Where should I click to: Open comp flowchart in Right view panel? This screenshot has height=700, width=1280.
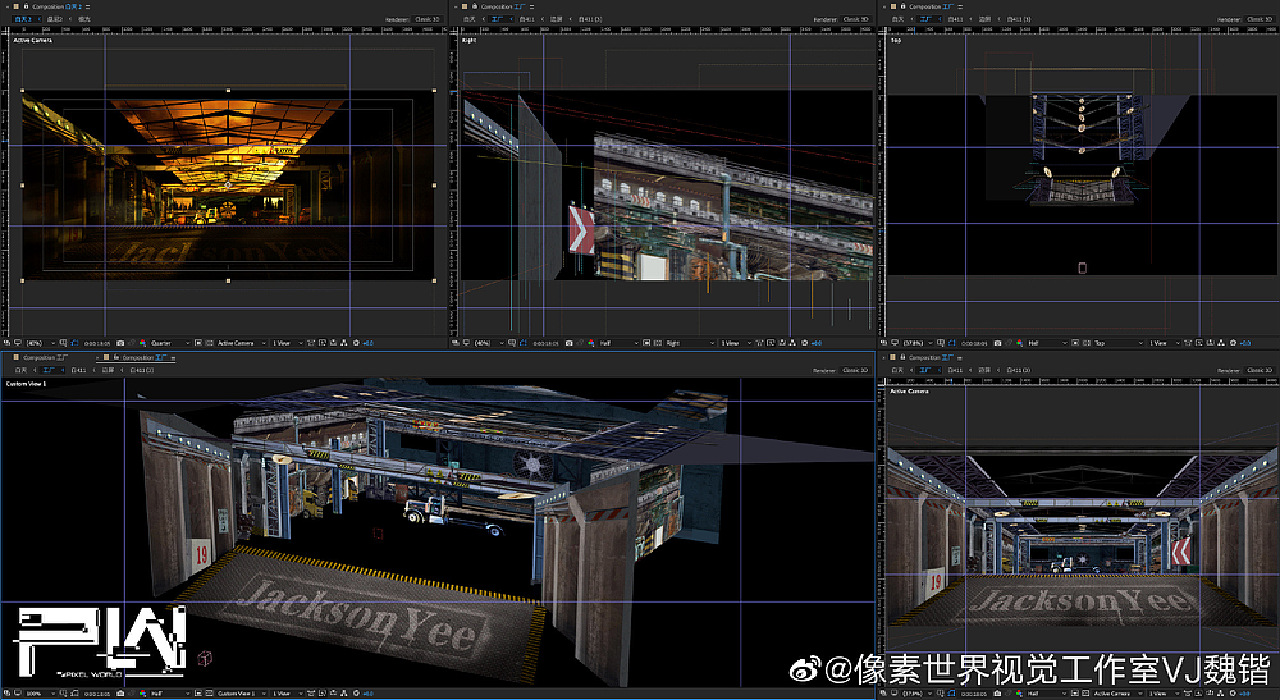click(792, 343)
